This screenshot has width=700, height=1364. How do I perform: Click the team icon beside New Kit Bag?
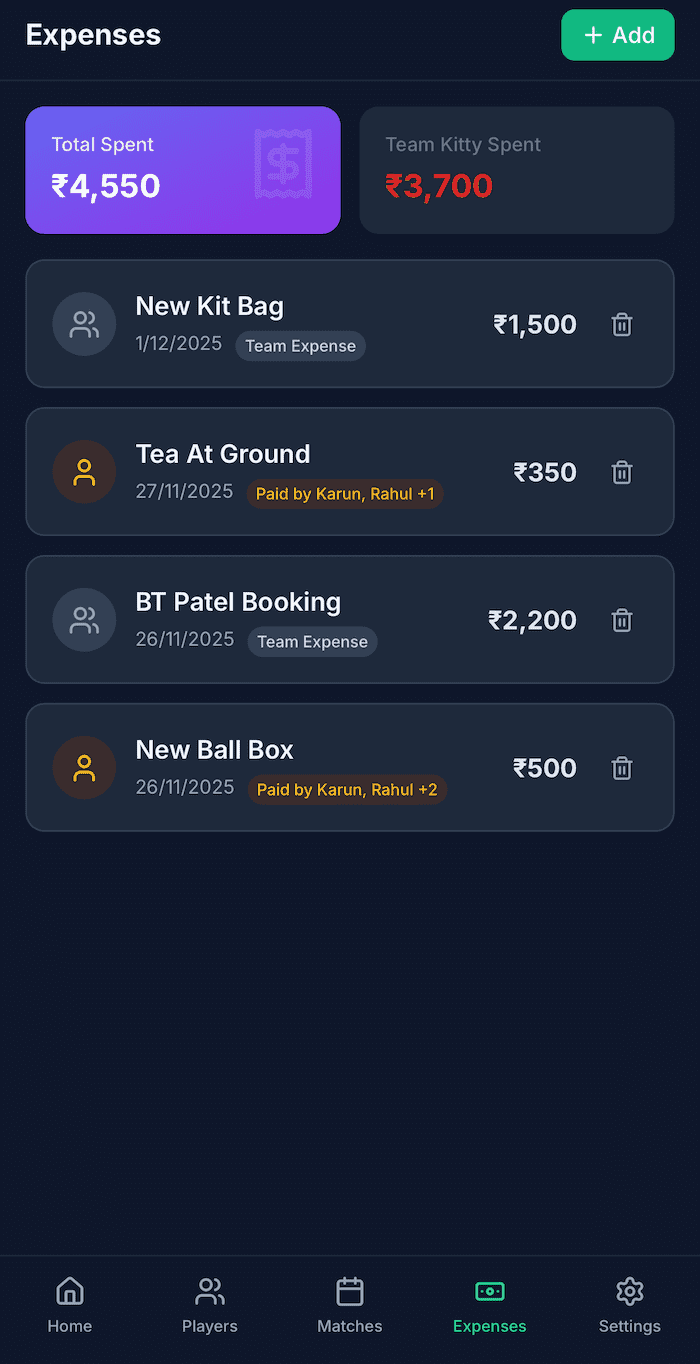(84, 324)
